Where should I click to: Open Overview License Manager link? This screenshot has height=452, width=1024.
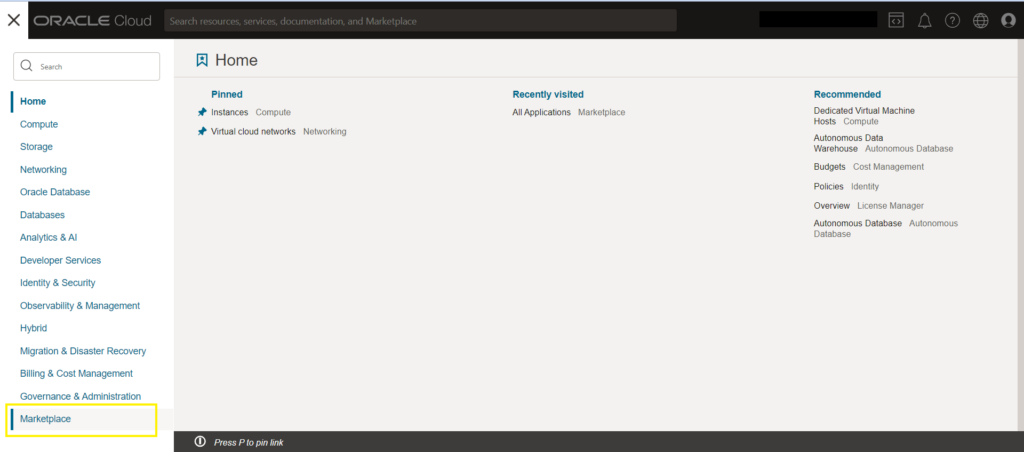pos(831,206)
